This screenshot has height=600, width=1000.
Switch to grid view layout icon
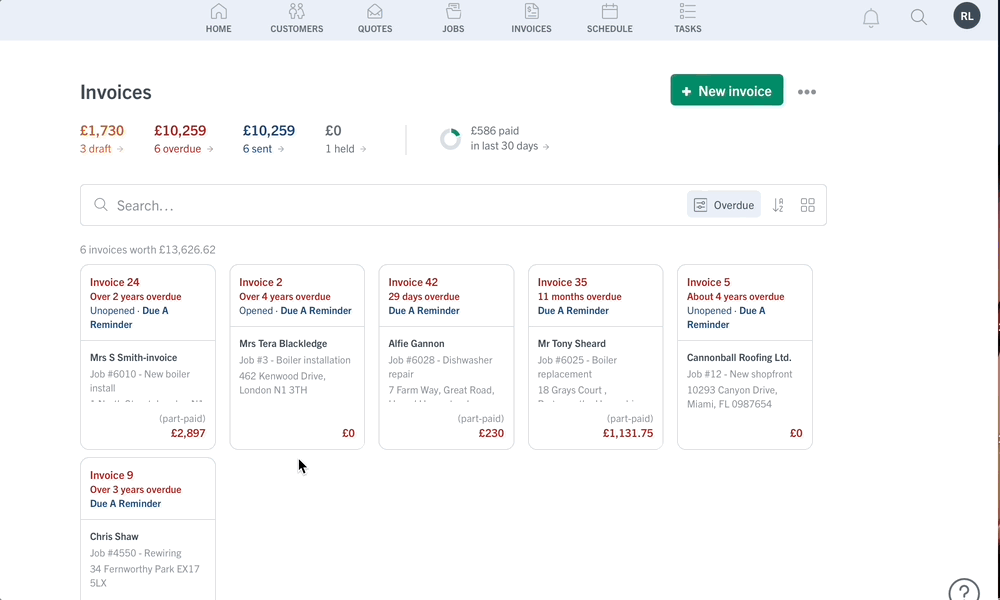pos(808,205)
